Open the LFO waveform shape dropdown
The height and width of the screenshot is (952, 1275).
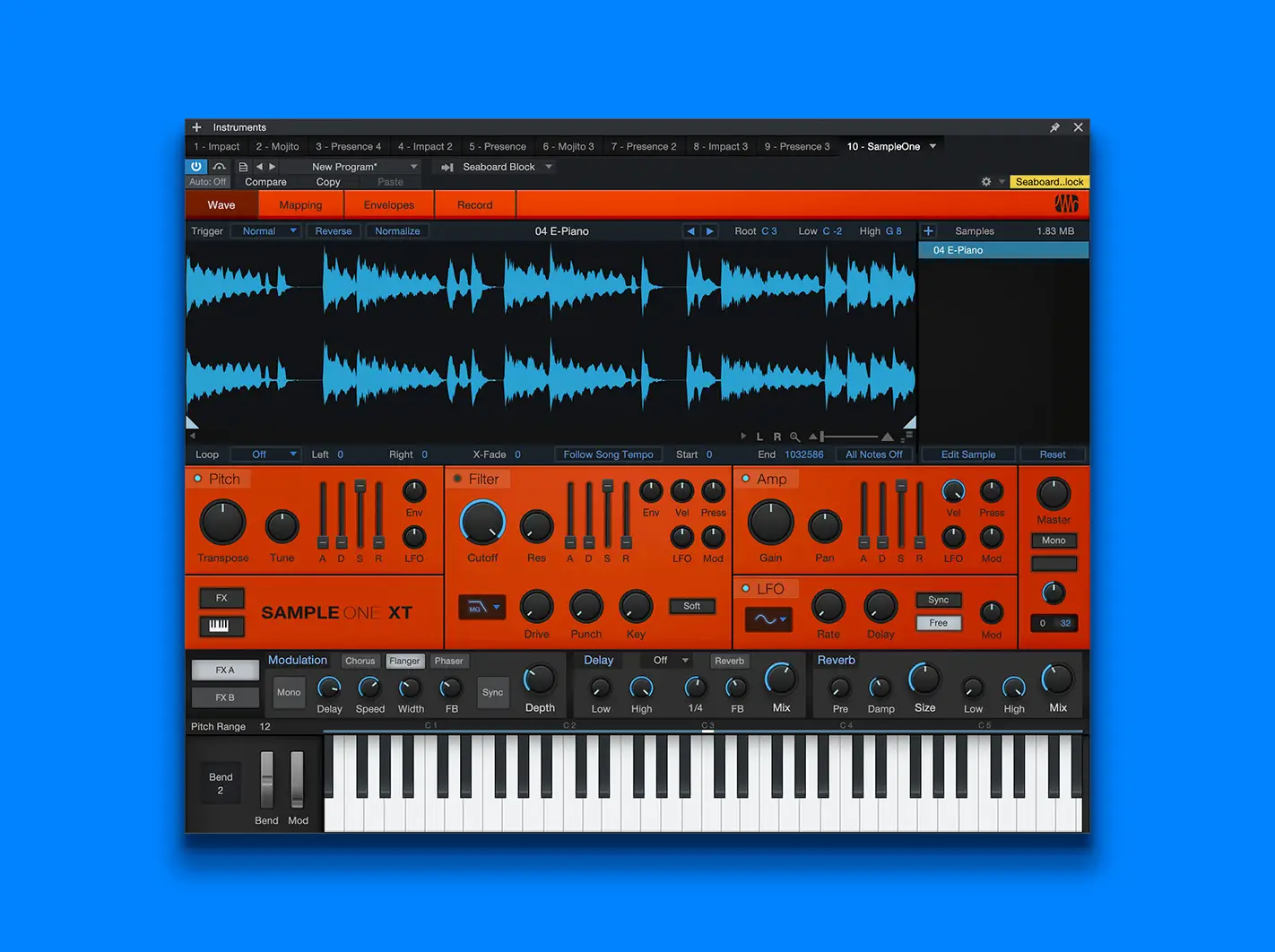[x=768, y=619]
